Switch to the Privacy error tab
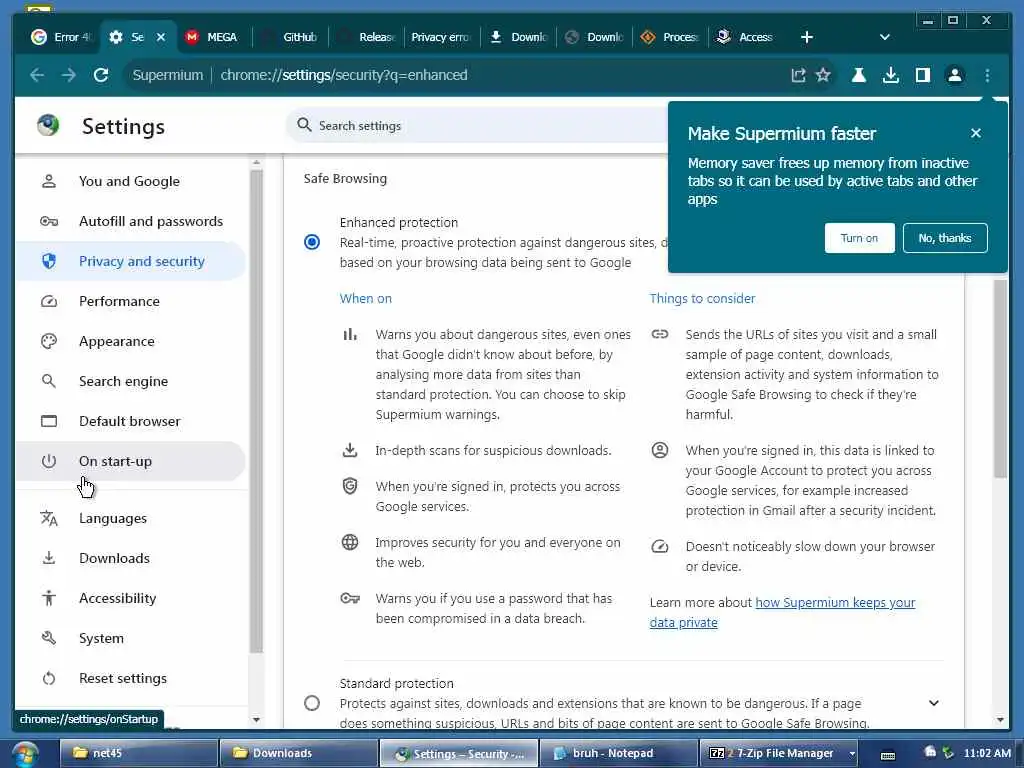The height and width of the screenshot is (768, 1024). click(441, 37)
